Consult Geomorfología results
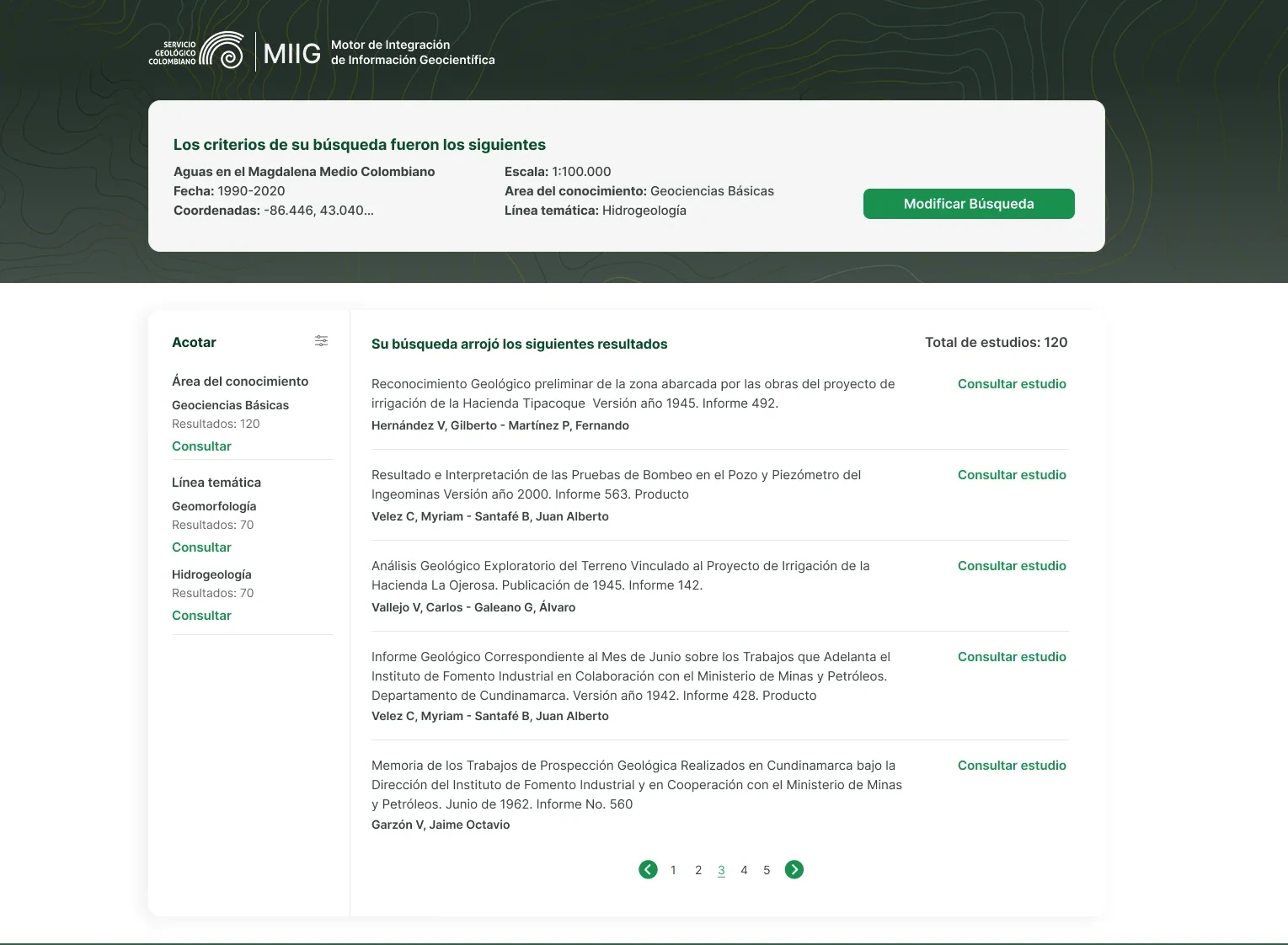1288x945 pixels. point(201,547)
